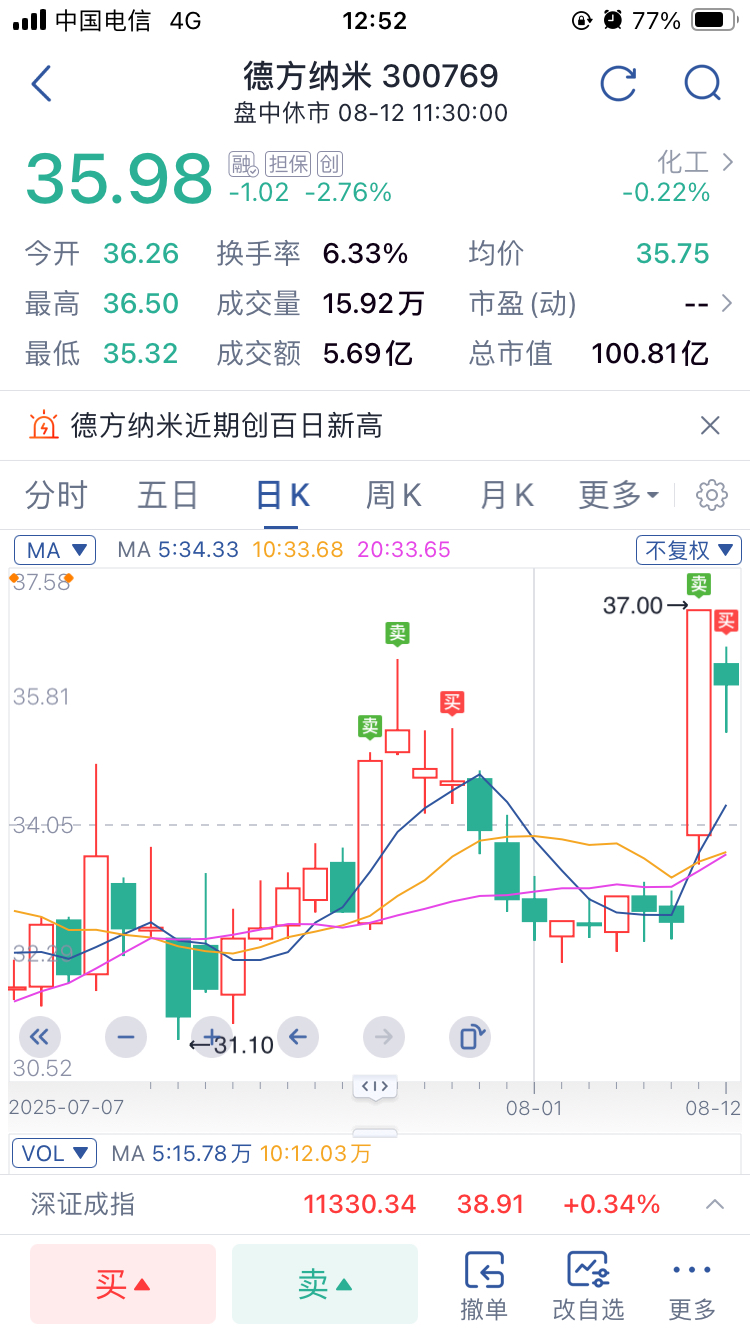Switch to the 分时 tab
Image resolution: width=750 pixels, height=1334 pixels.
[56, 495]
